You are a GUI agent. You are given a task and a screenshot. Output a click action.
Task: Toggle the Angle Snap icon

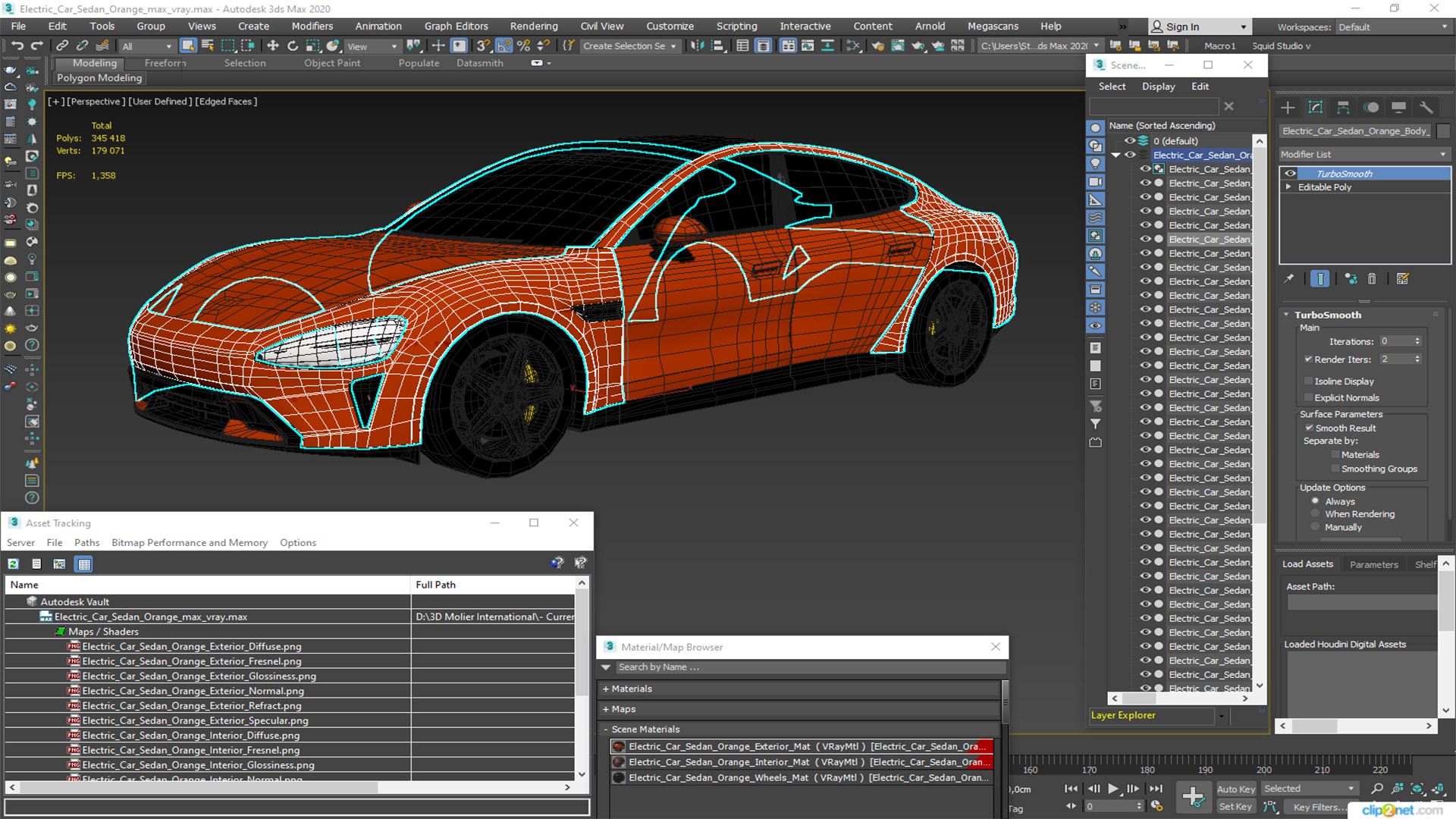[x=504, y=45]
